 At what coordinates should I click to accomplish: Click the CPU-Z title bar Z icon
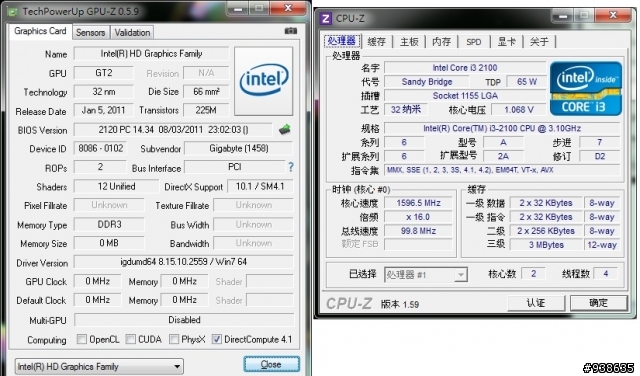point(325,18)
